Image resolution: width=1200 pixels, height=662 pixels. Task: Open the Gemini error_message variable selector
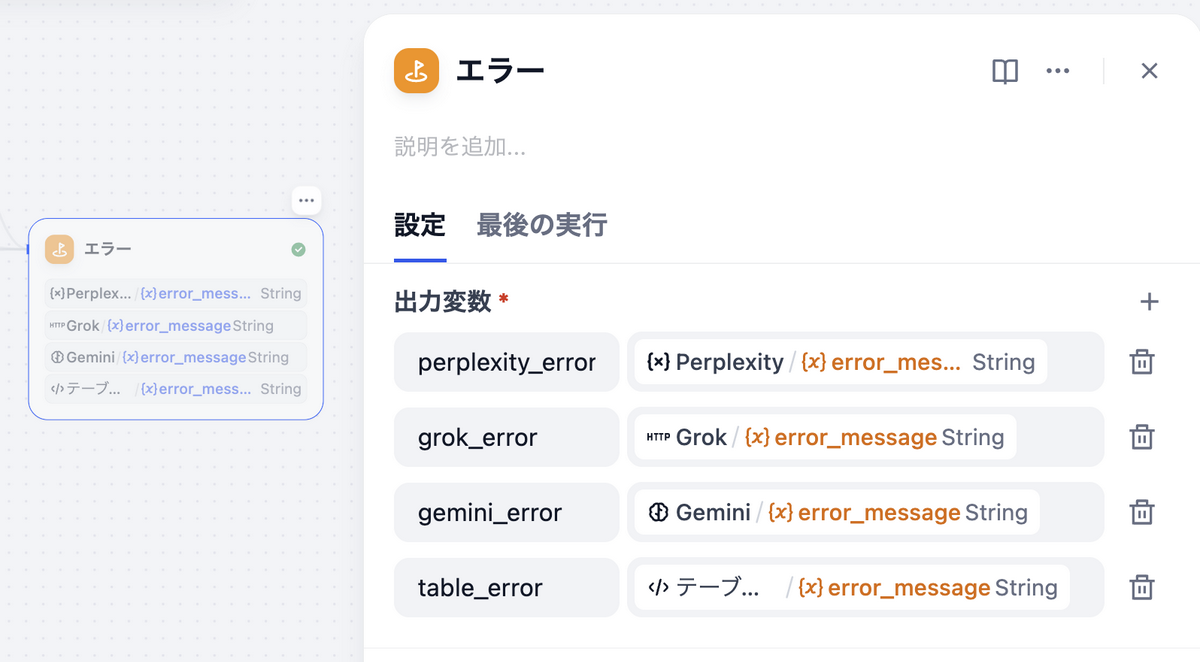[866, 512]
